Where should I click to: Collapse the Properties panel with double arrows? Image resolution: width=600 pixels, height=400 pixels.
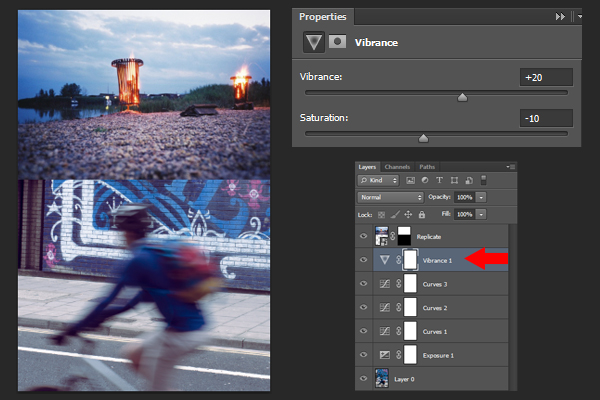click(x=560, y=16)
